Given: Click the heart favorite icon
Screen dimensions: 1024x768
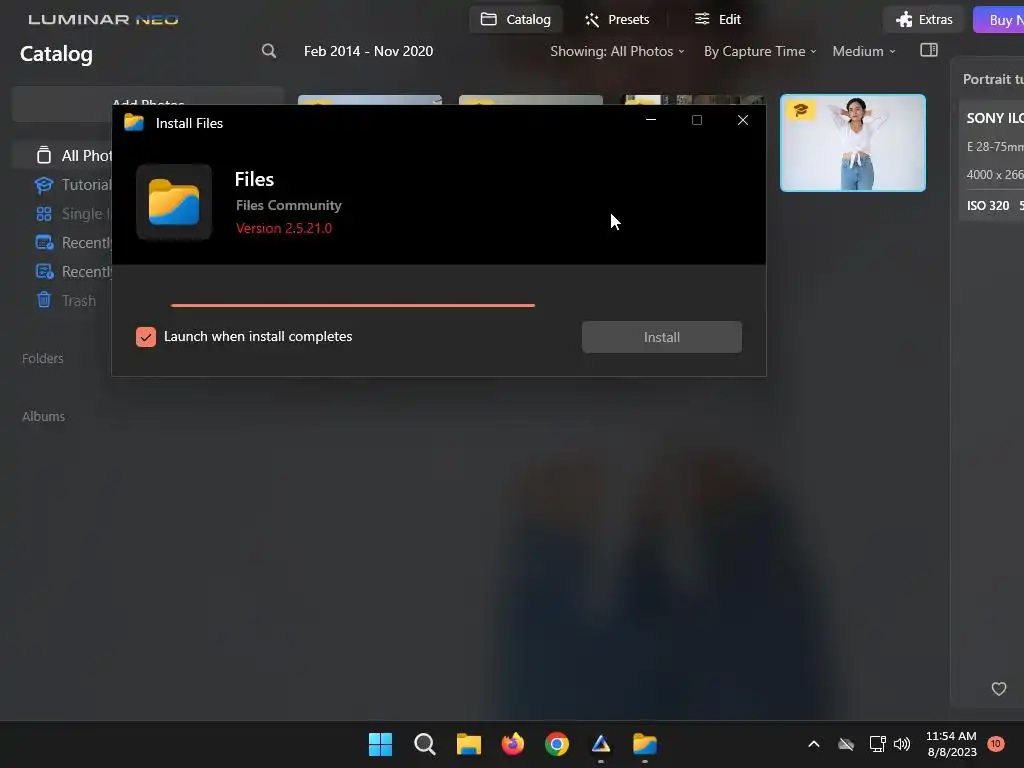Looking at the screenshot, I should 999,688.
